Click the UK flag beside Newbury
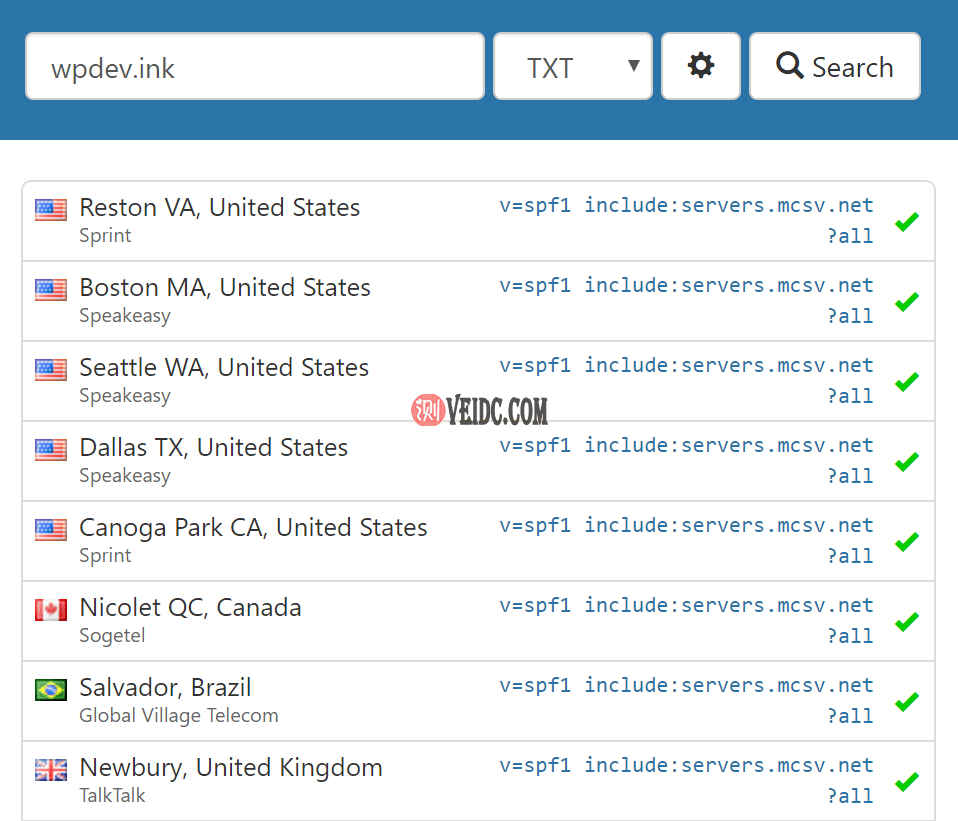The width and height of the screenshot is (958, 821). (x=51, y=770)
